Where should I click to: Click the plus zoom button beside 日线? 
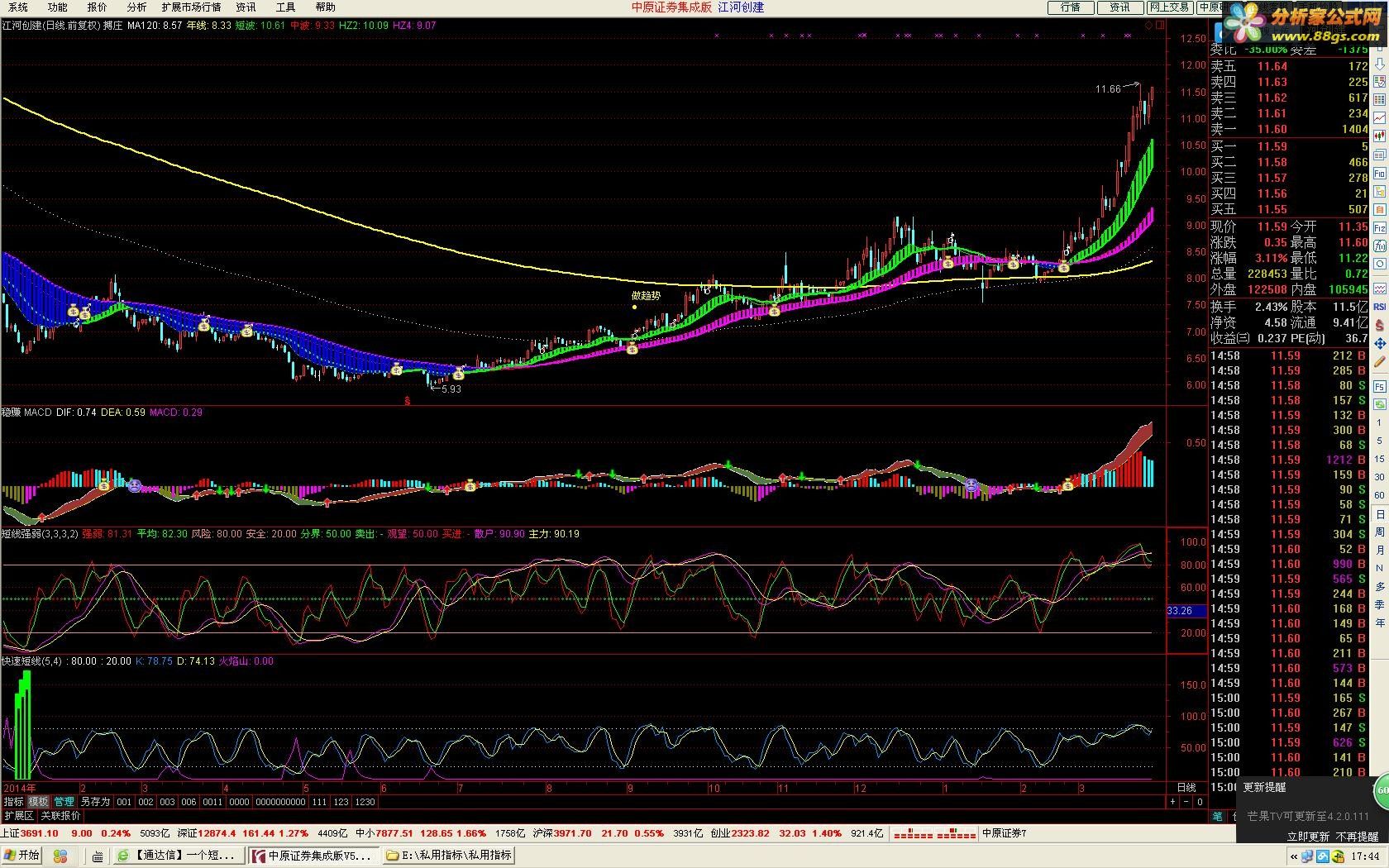tap(1172, 802)
